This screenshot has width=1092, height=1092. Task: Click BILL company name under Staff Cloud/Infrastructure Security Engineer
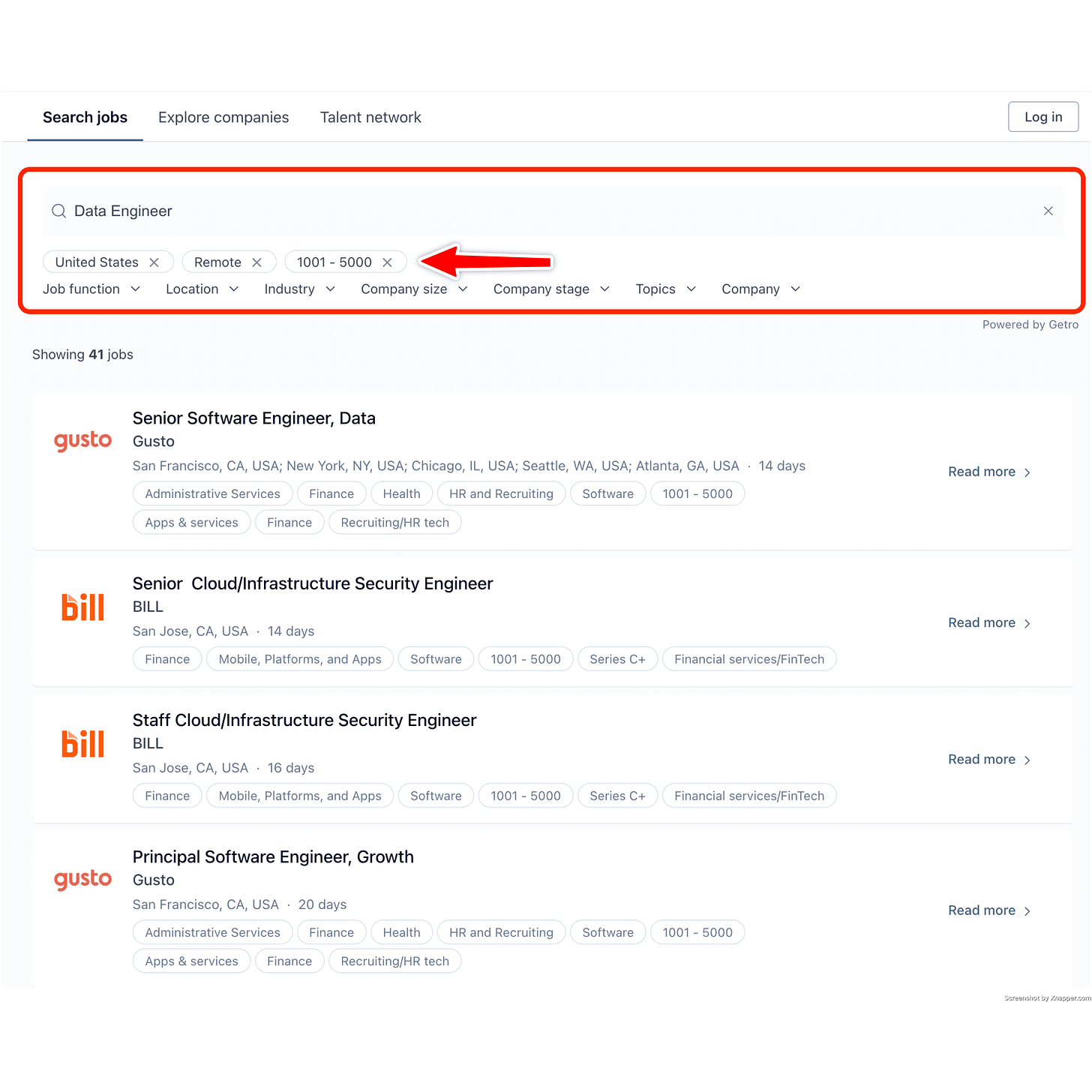click(148, 743)
